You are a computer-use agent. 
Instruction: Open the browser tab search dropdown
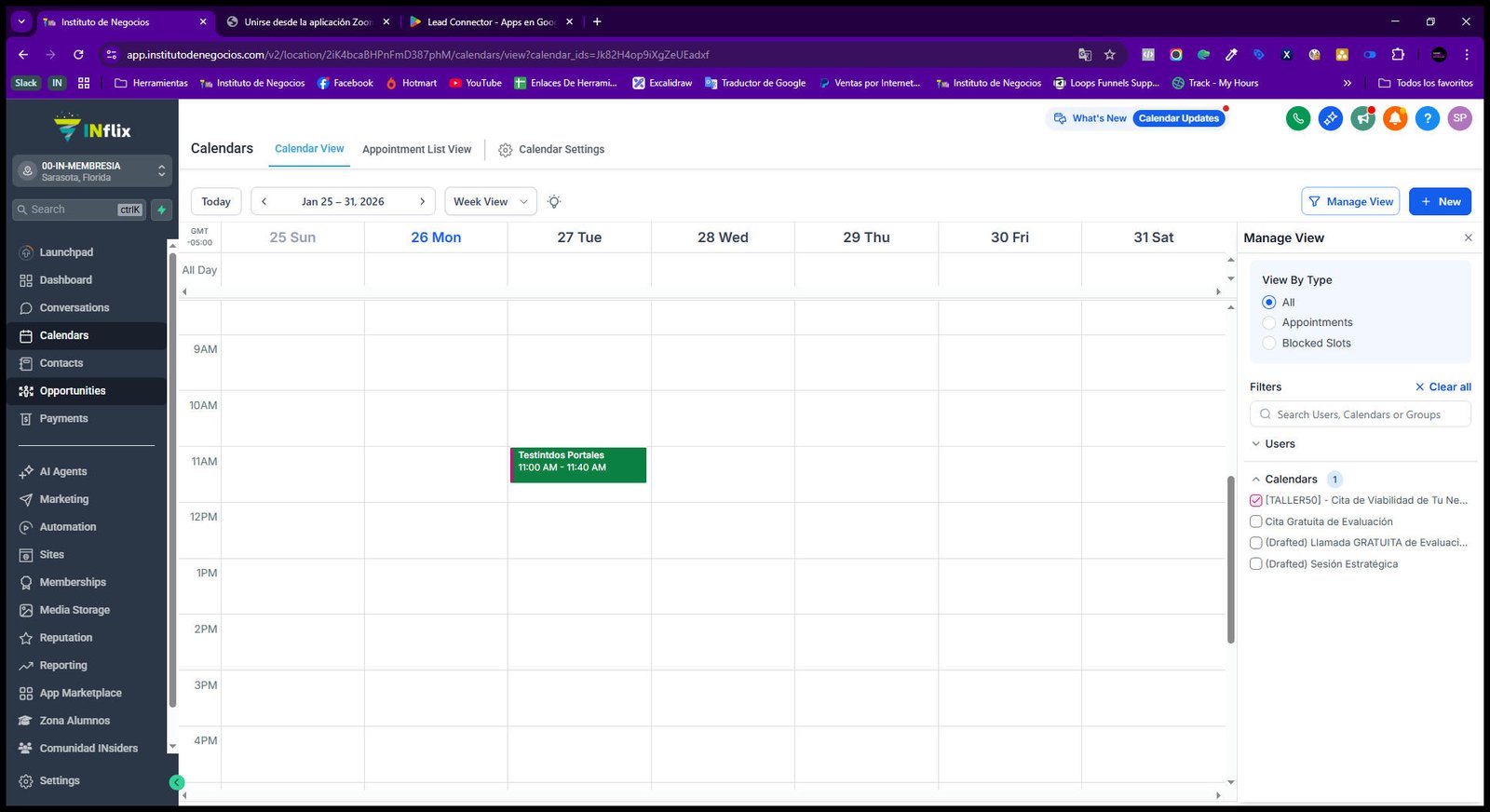point(20,21)
